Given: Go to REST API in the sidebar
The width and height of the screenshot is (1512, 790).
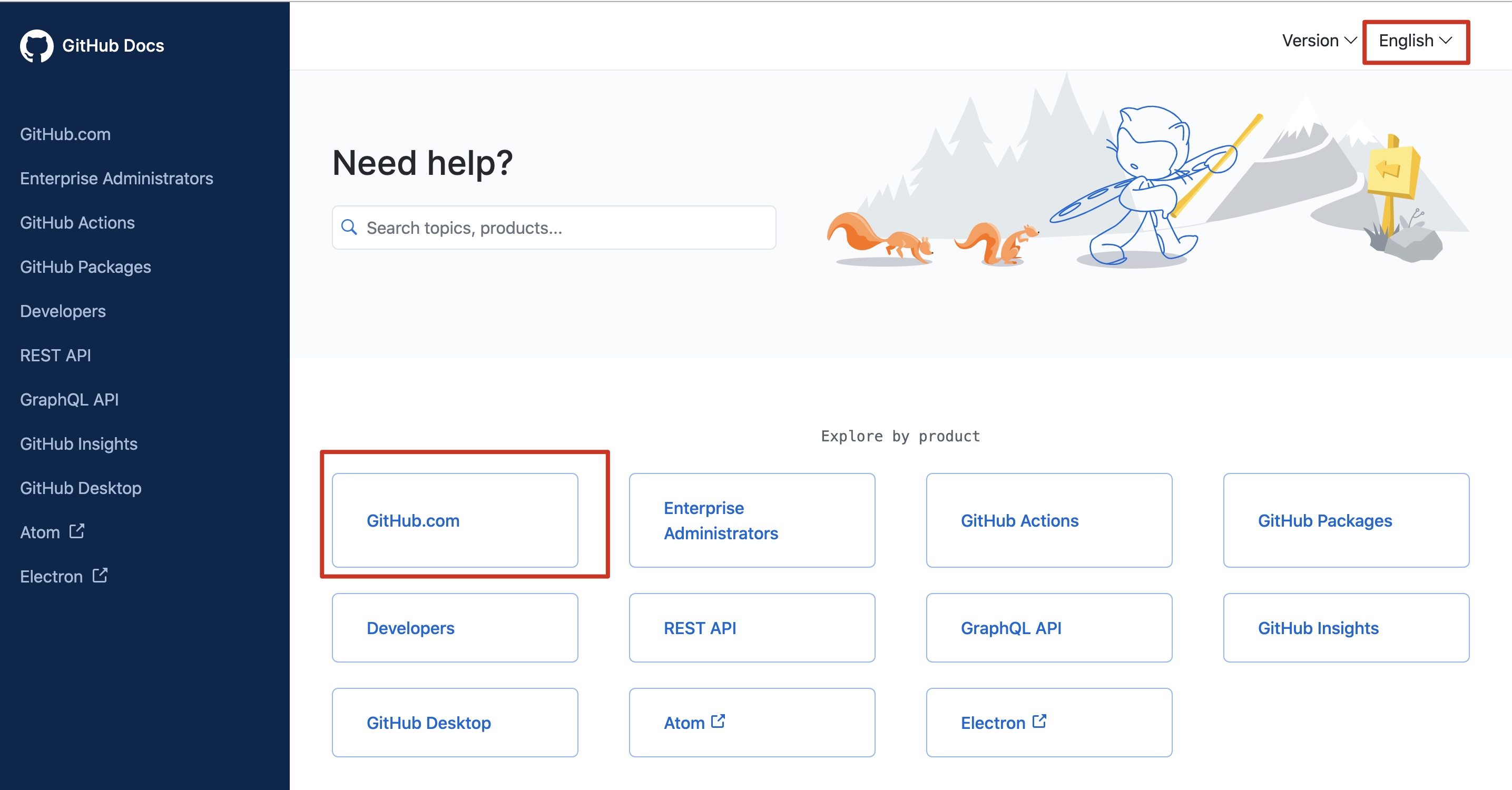Looking at the screenshot, I should coord(55,355).
